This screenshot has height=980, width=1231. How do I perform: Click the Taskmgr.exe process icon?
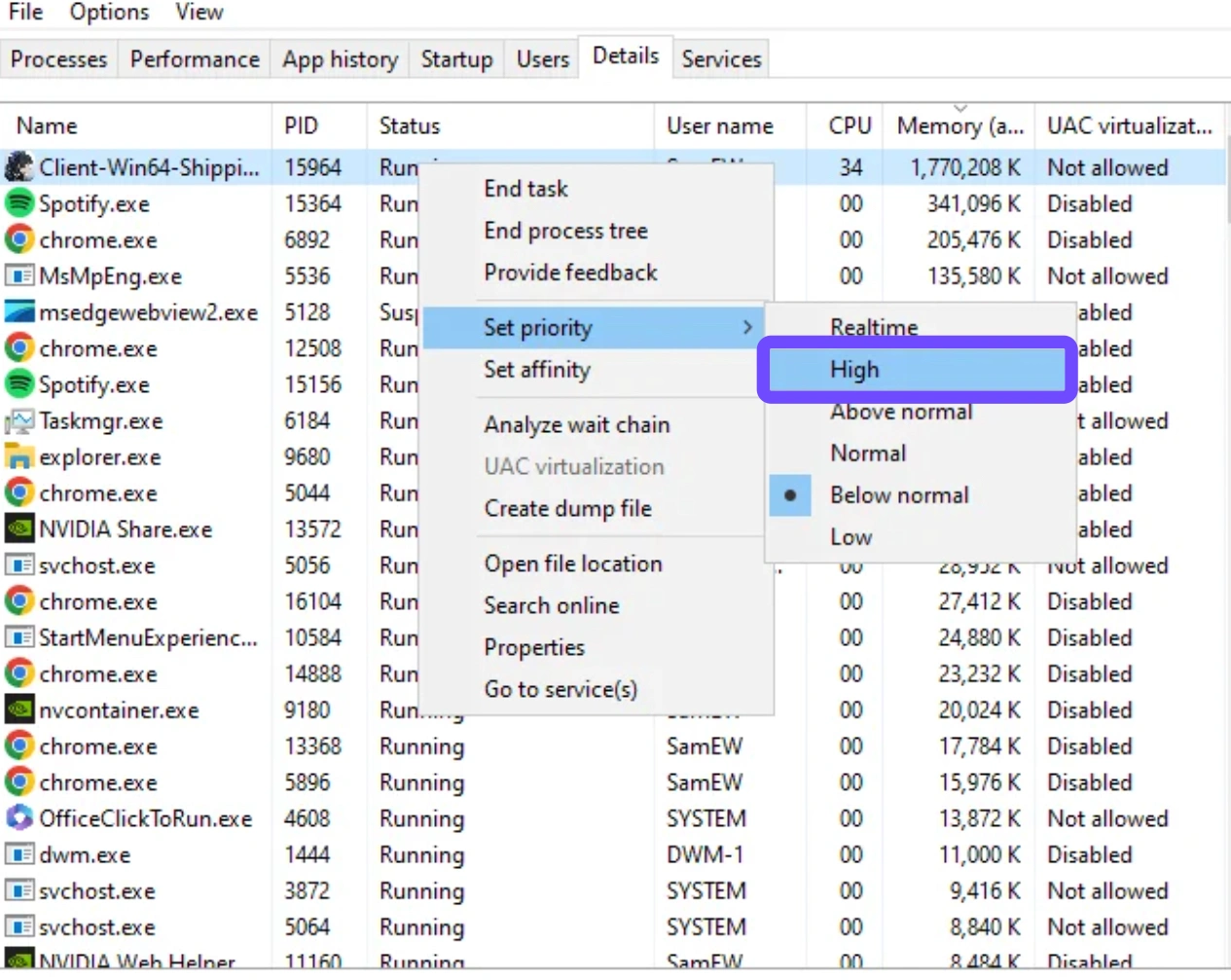18,421
